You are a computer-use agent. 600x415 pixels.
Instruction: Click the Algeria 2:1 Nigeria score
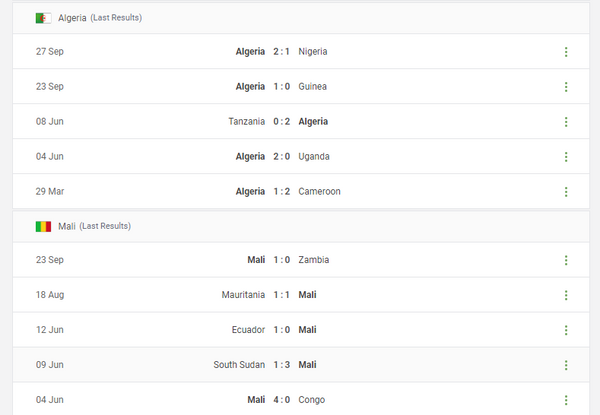pos(281,52)
